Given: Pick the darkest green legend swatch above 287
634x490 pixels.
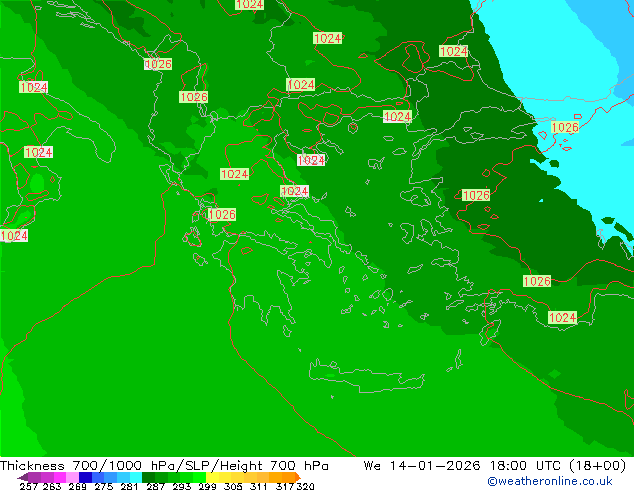Looking at the screenshot, I should pos(148,477).
